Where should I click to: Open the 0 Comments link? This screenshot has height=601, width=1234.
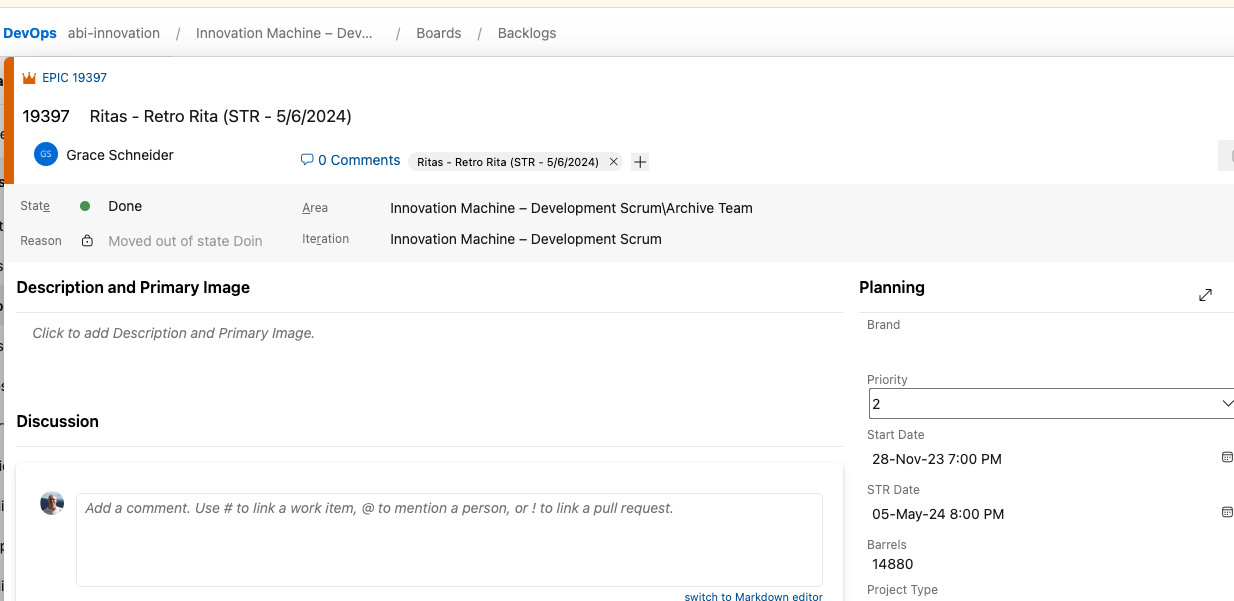[359, 160]
